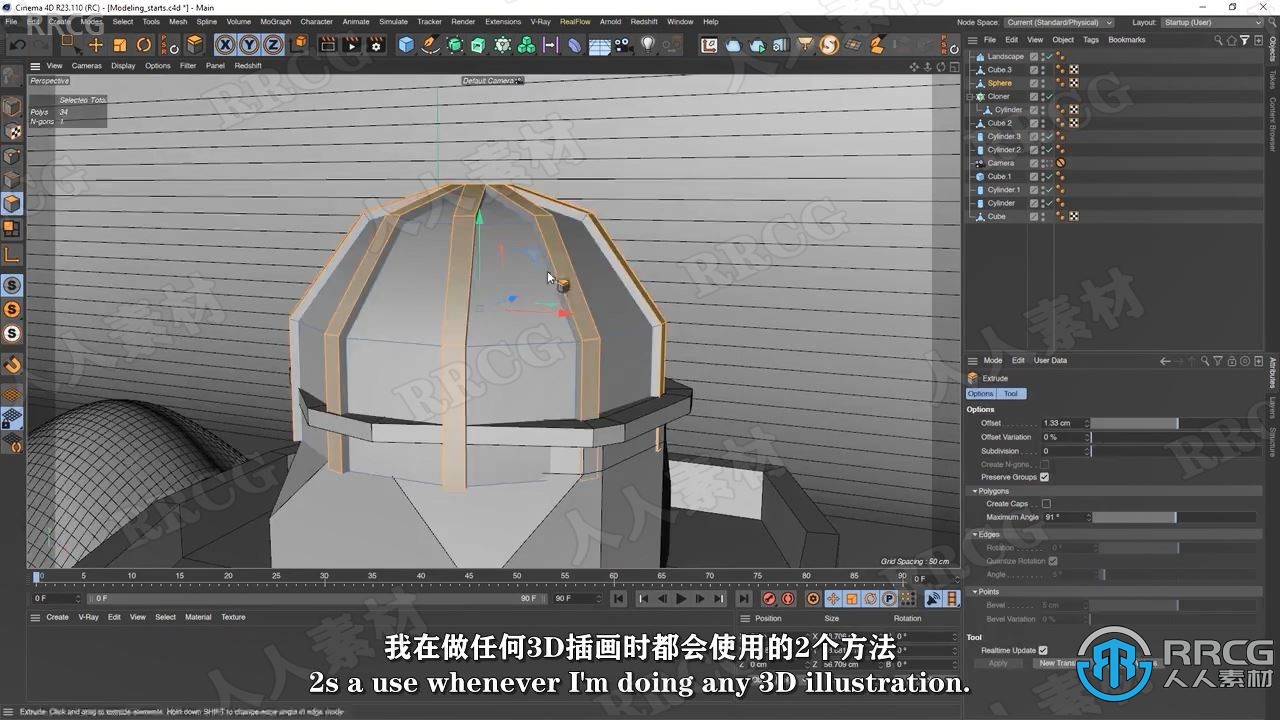The width and height of the screenshot is (1280, 720).
Task: Open the Simulate menu
Action: click(x=393, y=21)
